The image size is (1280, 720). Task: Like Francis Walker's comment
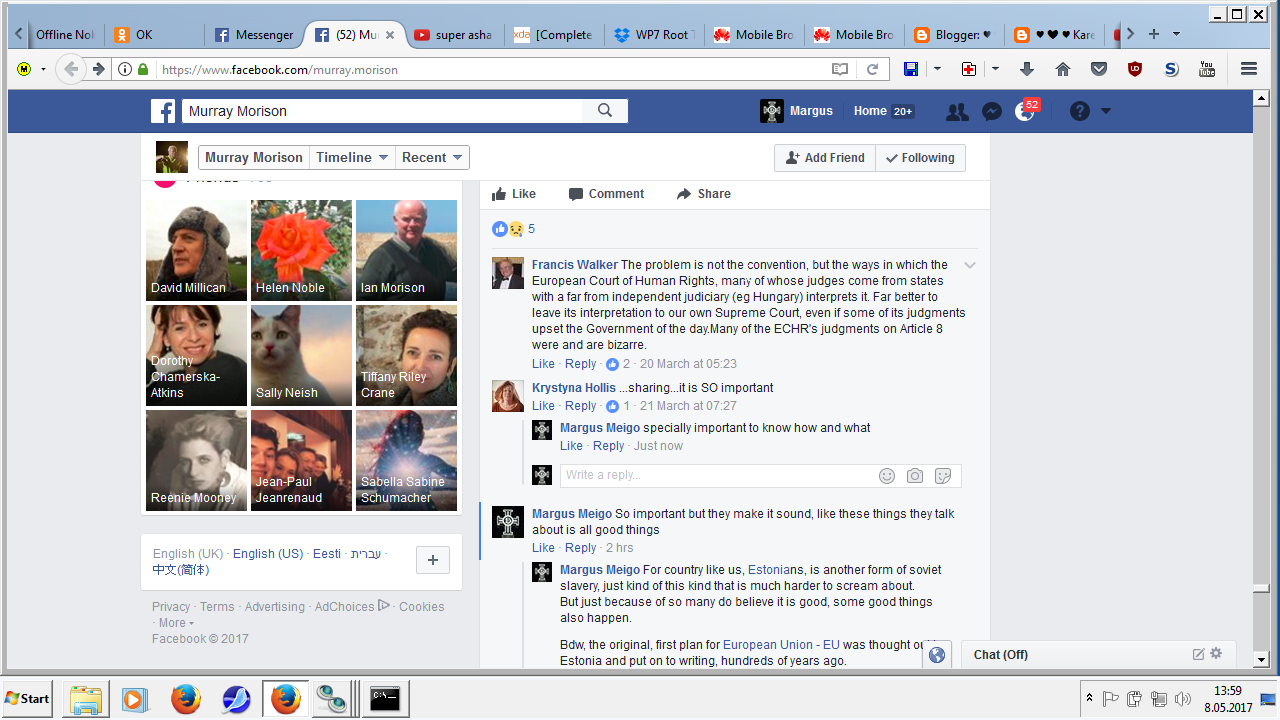coord(543,364)
